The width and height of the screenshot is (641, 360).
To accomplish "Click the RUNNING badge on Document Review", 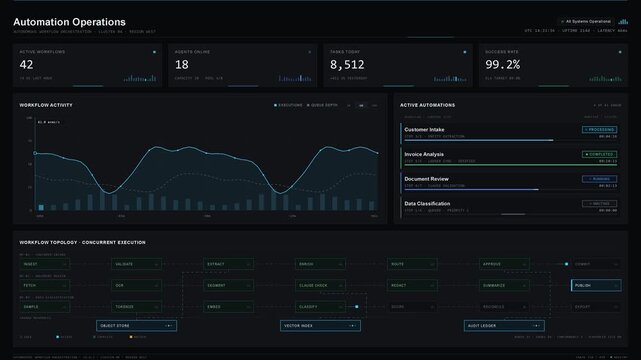I will pos(599,179).
